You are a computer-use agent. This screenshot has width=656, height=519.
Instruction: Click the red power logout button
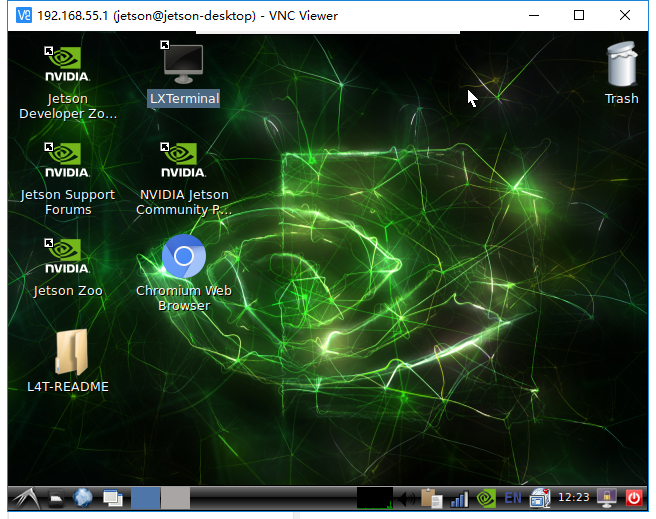pos(634,498)
